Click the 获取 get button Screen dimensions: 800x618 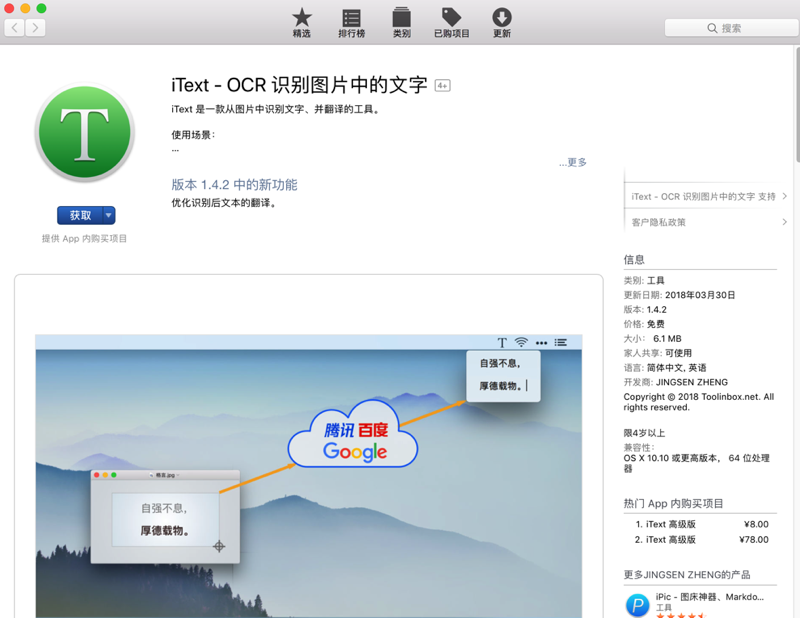(80, 215)
